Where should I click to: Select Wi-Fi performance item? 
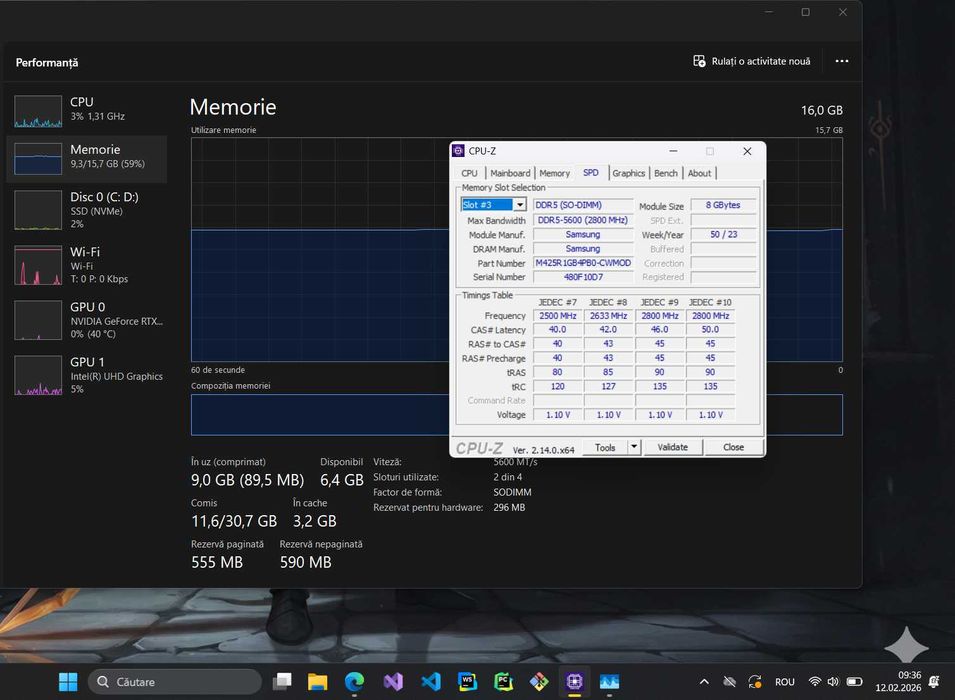coord(86,264)
